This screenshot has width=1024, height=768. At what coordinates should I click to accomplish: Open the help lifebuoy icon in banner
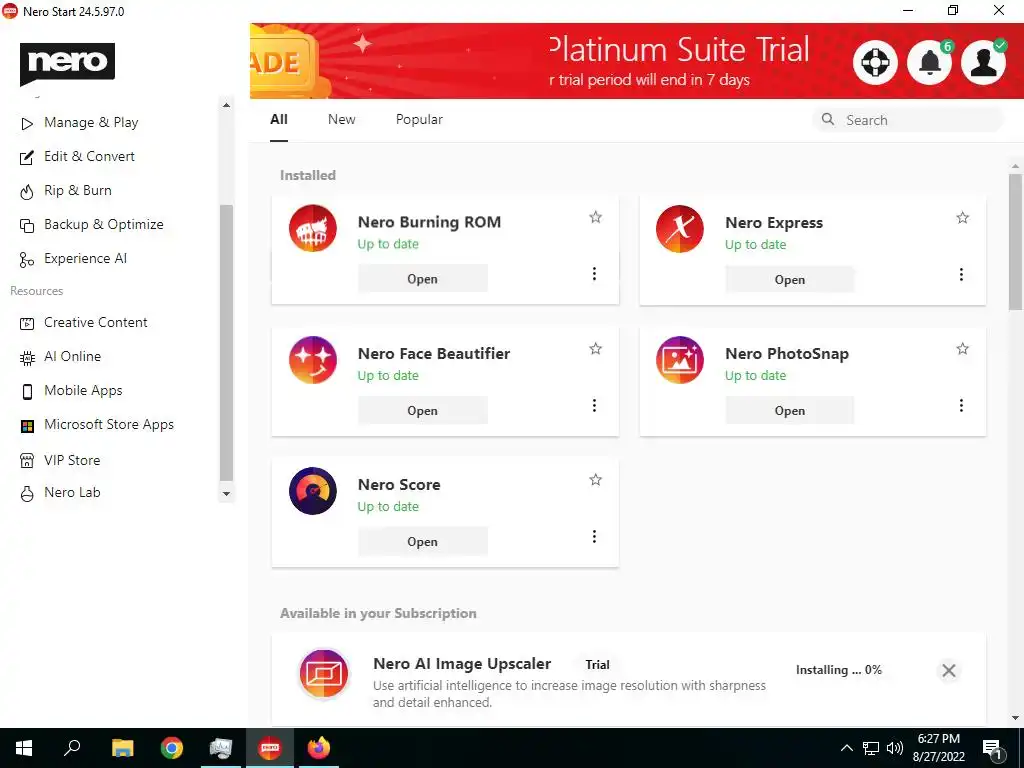875,63
